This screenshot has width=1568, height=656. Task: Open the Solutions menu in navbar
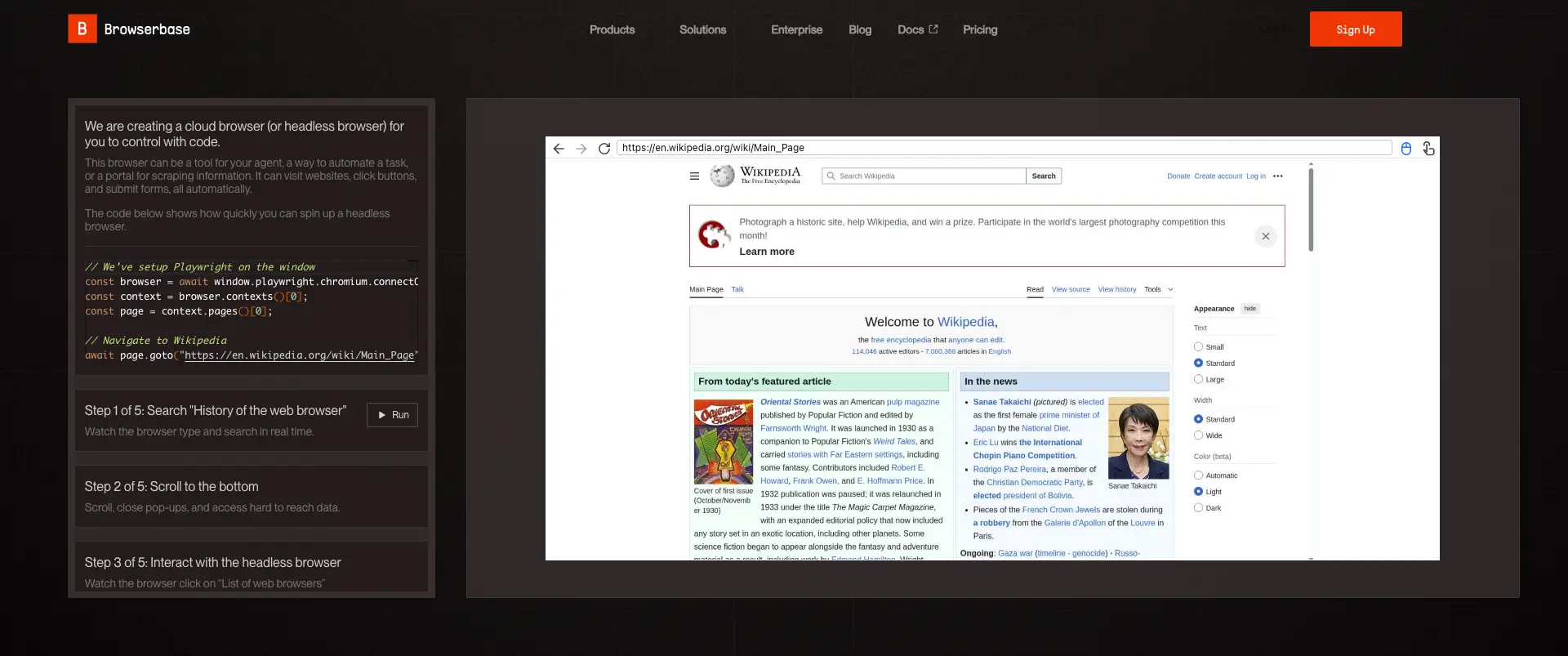coord(702,30)
